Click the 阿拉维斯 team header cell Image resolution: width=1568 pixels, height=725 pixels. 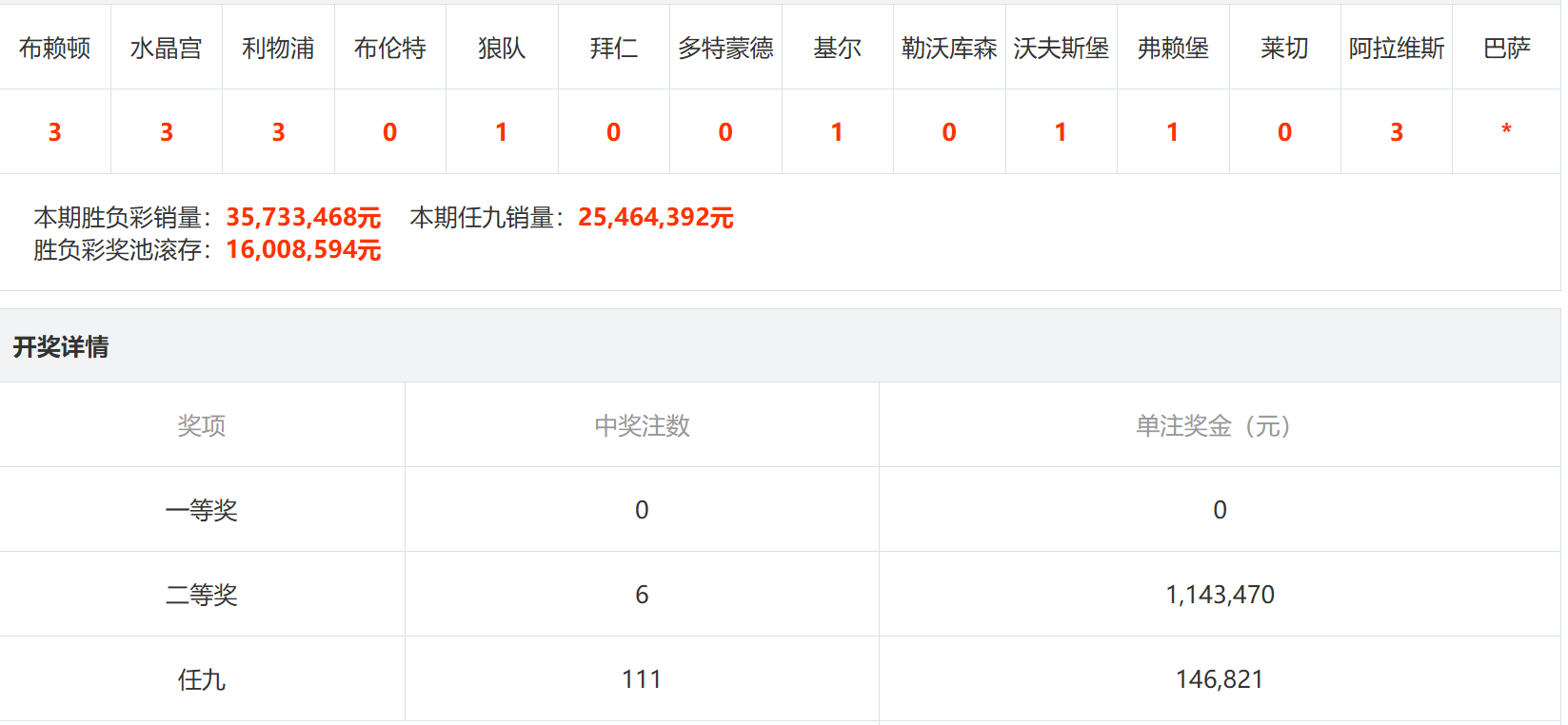pos(1397,48)
